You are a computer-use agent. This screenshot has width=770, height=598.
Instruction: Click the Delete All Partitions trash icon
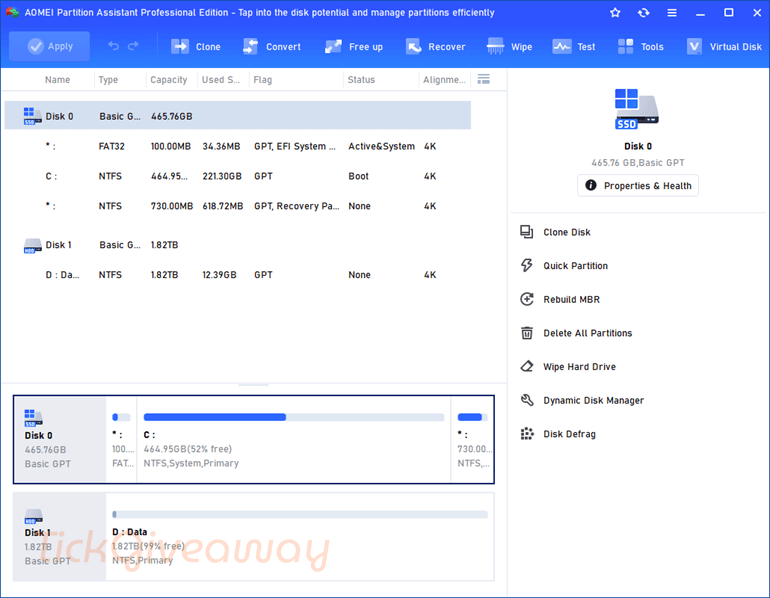pos(526,333)
